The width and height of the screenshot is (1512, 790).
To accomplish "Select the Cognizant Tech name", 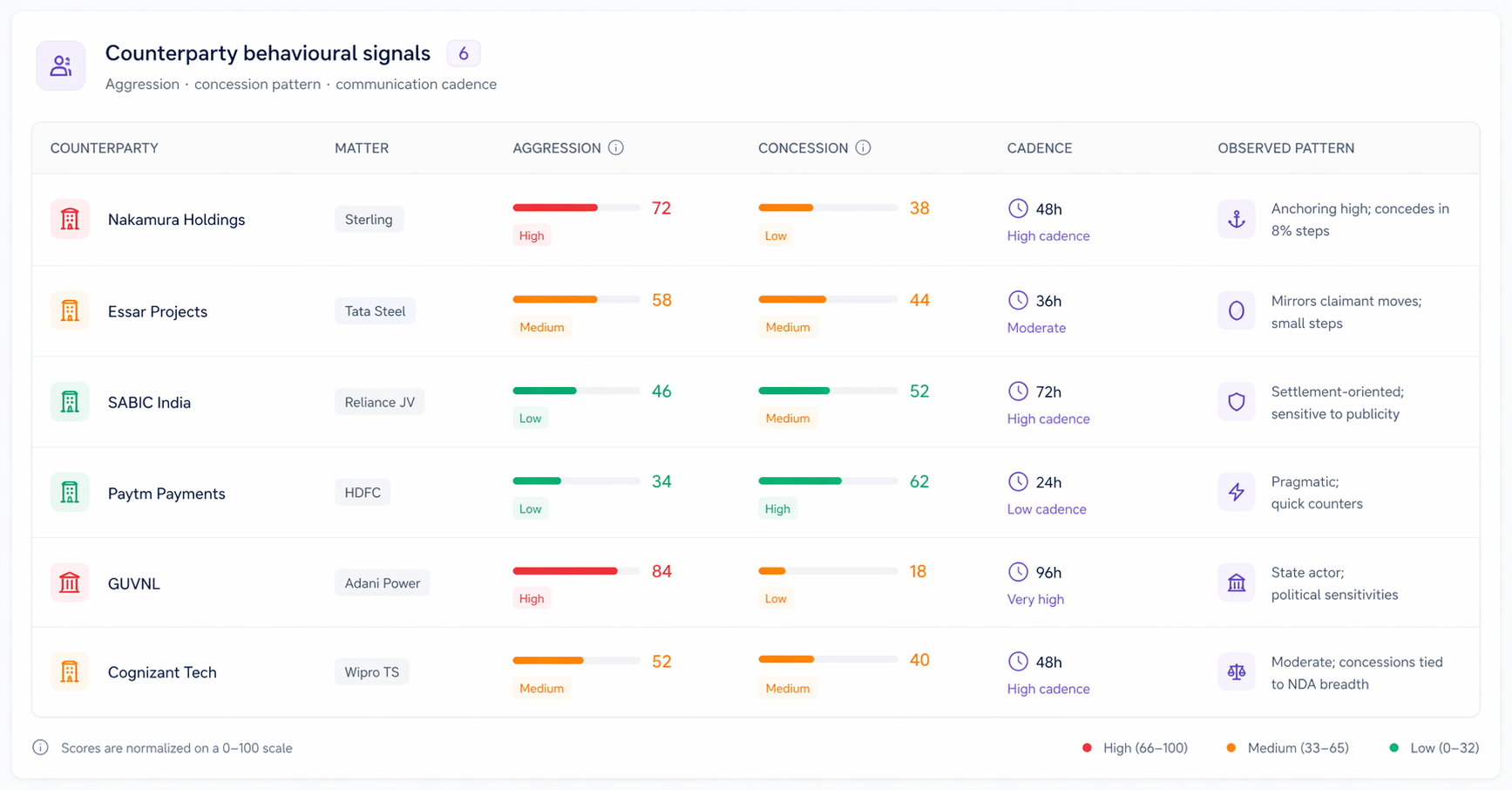I will pos(162,672).
